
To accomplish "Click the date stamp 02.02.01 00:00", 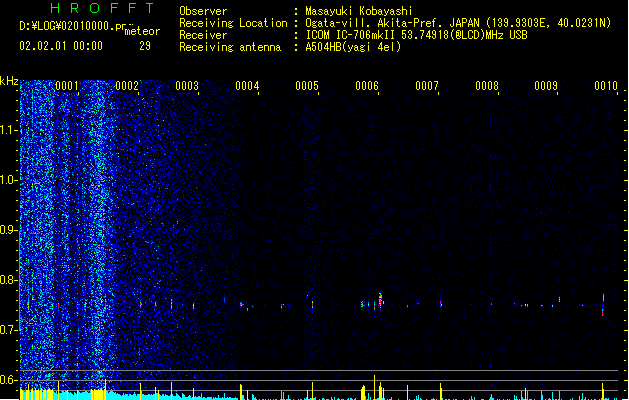I will click(61, 46).
